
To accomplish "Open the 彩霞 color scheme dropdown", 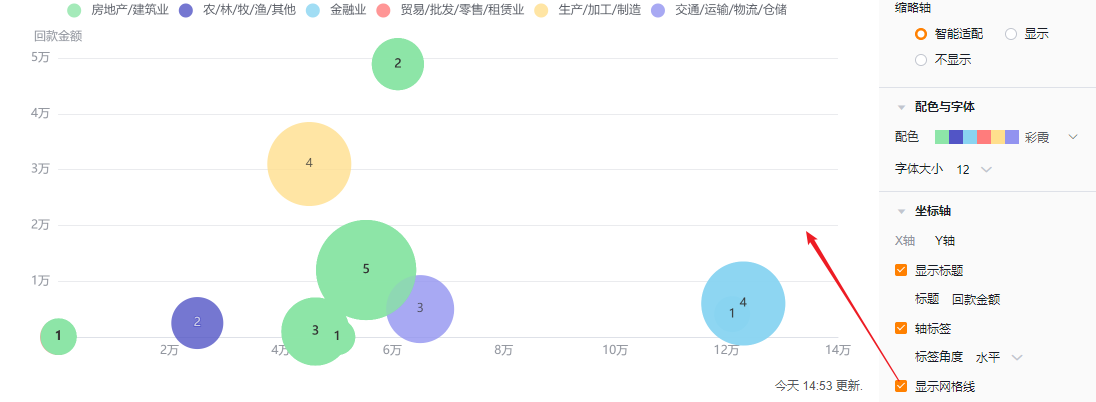I will pos(1074,137).
